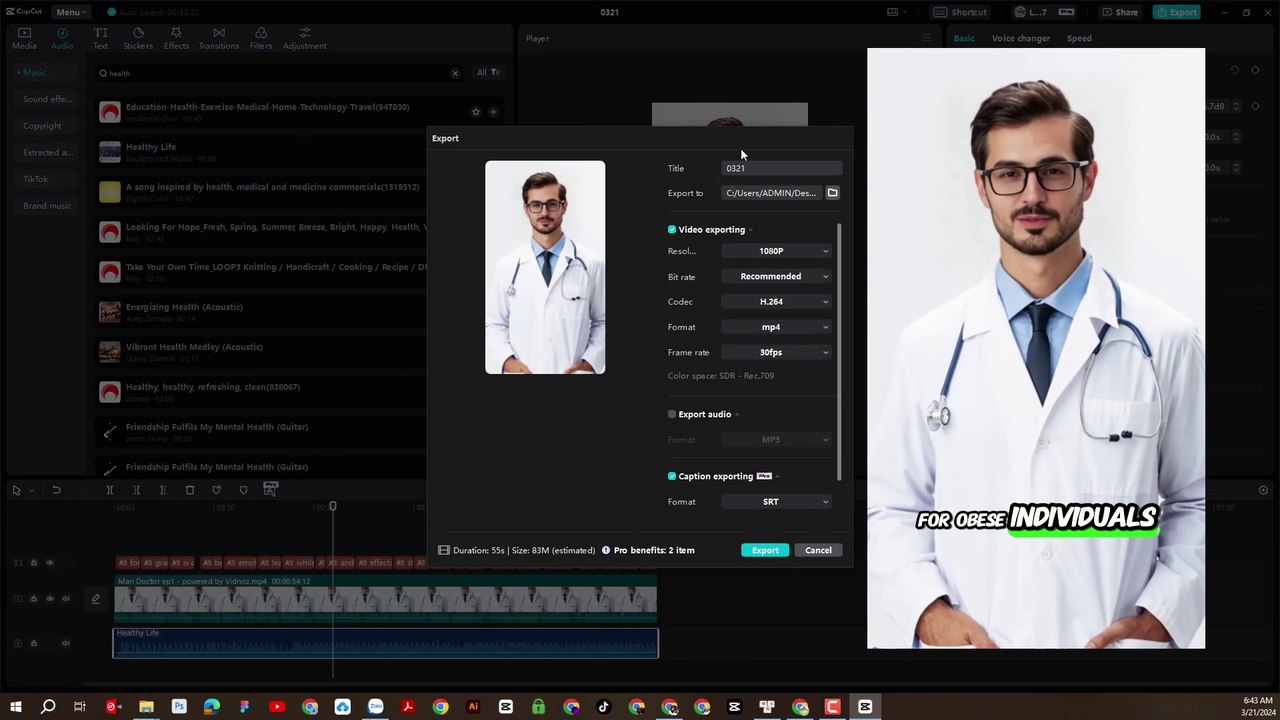Screen dimensions: 1280x720
Task: Select Sound effects in audio sidebar
Action: (48, 99)
